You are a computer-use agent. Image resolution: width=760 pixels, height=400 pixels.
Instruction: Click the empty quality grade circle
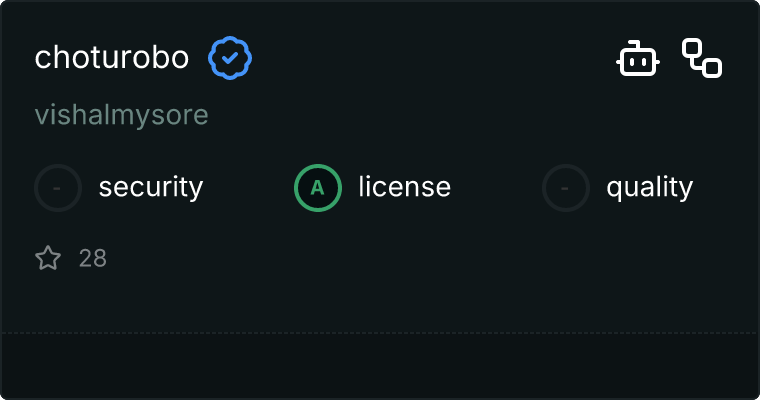(566, 187)
